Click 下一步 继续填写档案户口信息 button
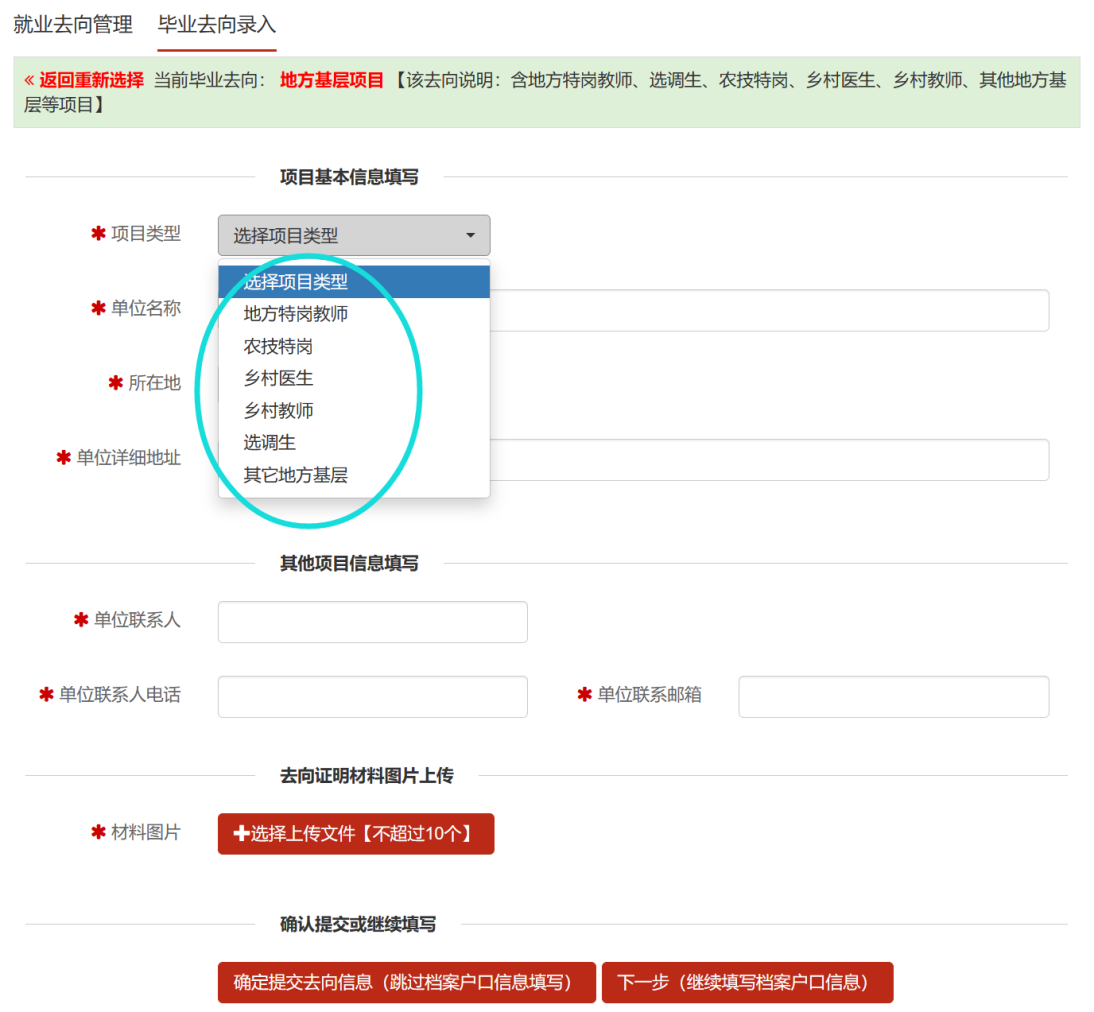 747,982
